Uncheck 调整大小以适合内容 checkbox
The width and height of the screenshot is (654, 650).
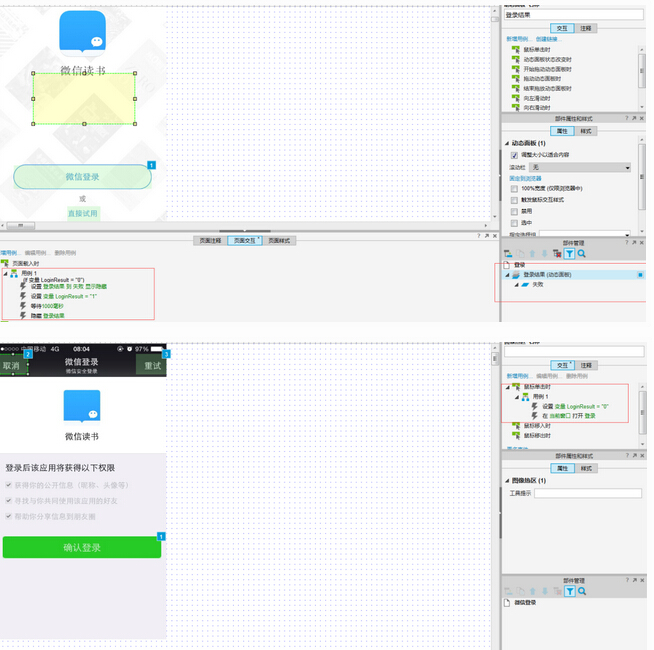[x=514, y=156]
